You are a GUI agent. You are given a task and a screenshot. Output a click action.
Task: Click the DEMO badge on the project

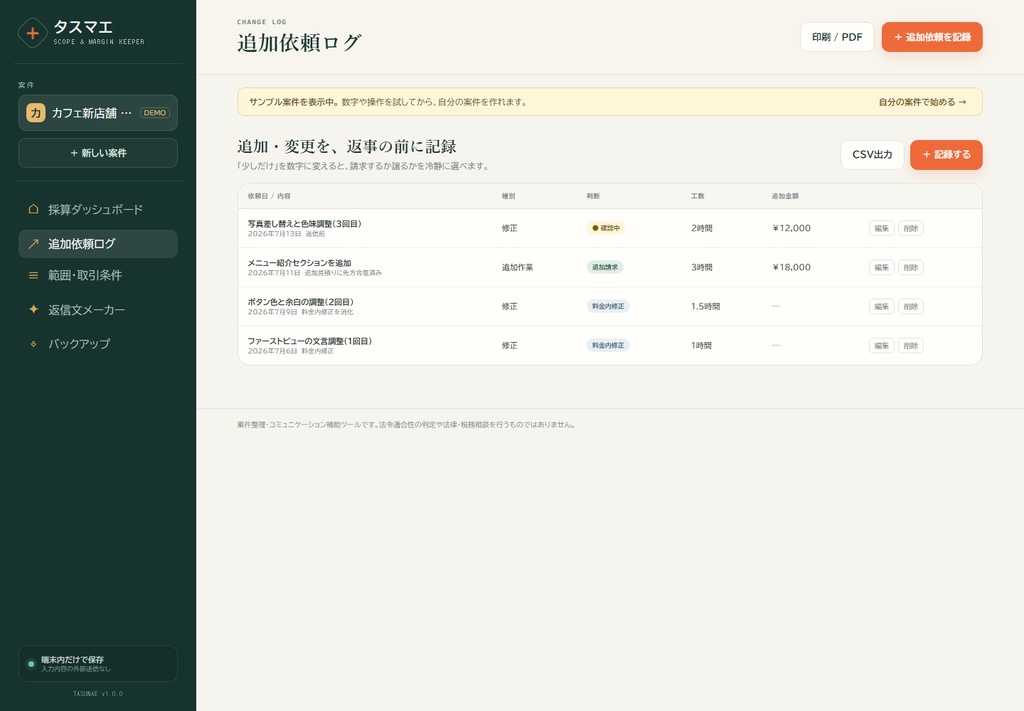[x=155, y=113]
